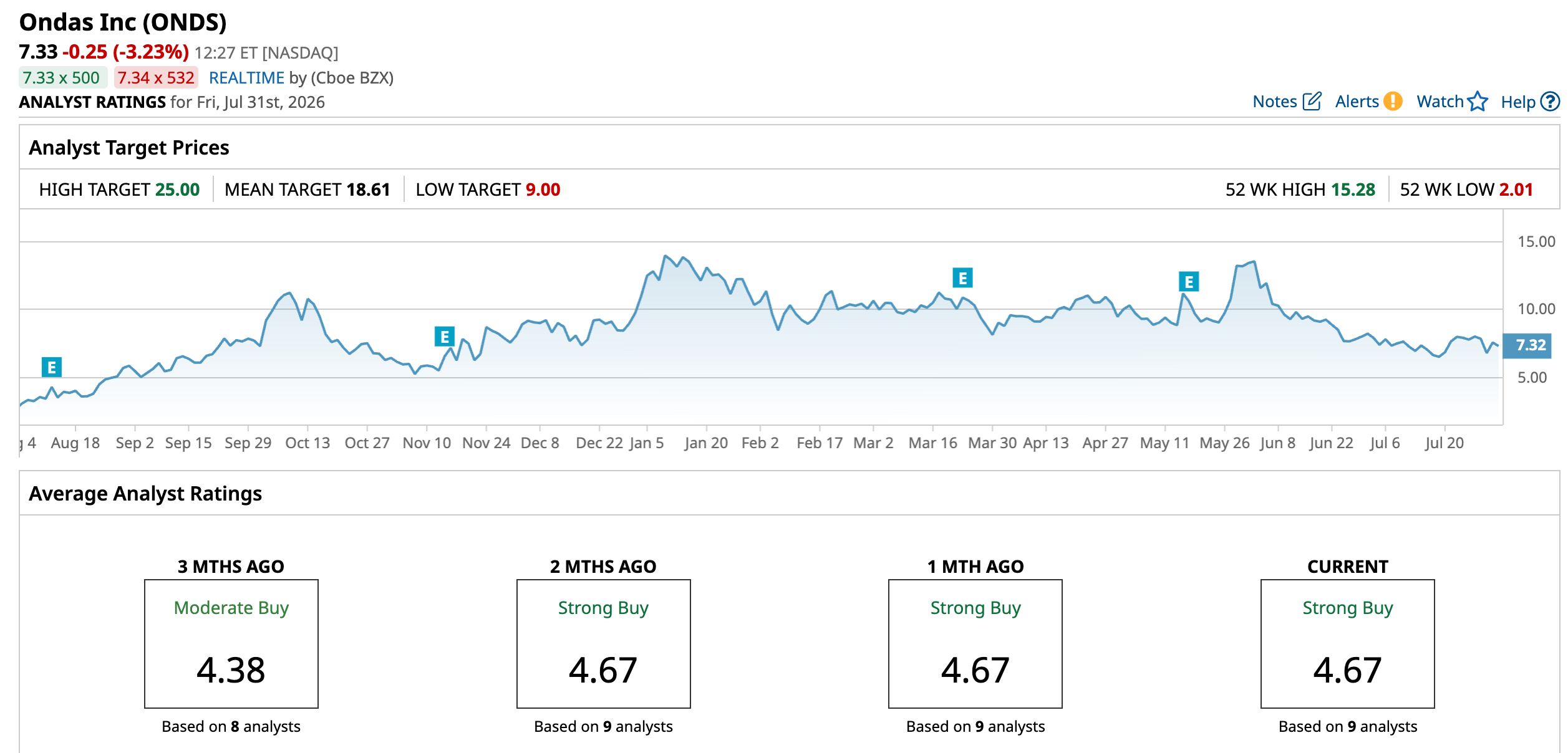The height and width of the screenshot is (753, 1568).
Task: Click the earnings E marker near Nov 10
Action: [445, 337]
